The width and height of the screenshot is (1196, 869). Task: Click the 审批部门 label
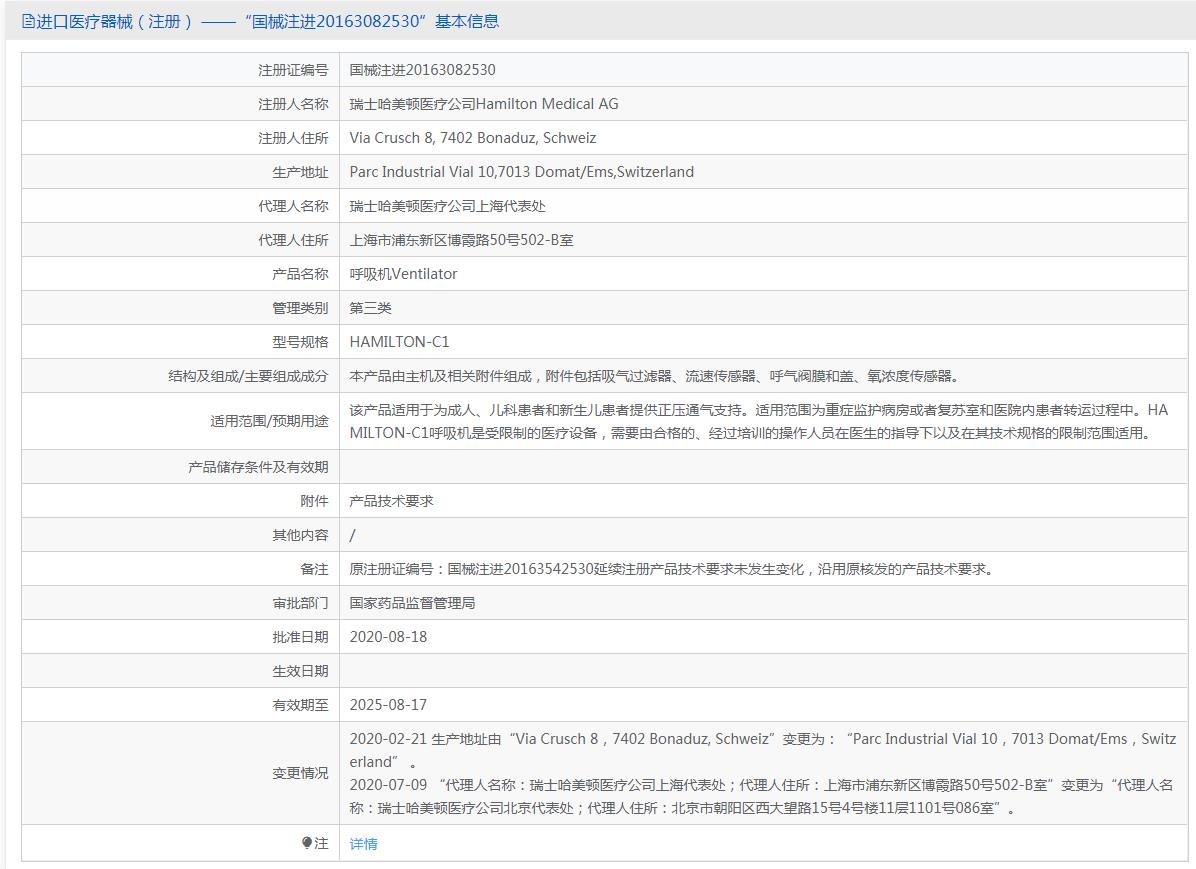[300, 603]
